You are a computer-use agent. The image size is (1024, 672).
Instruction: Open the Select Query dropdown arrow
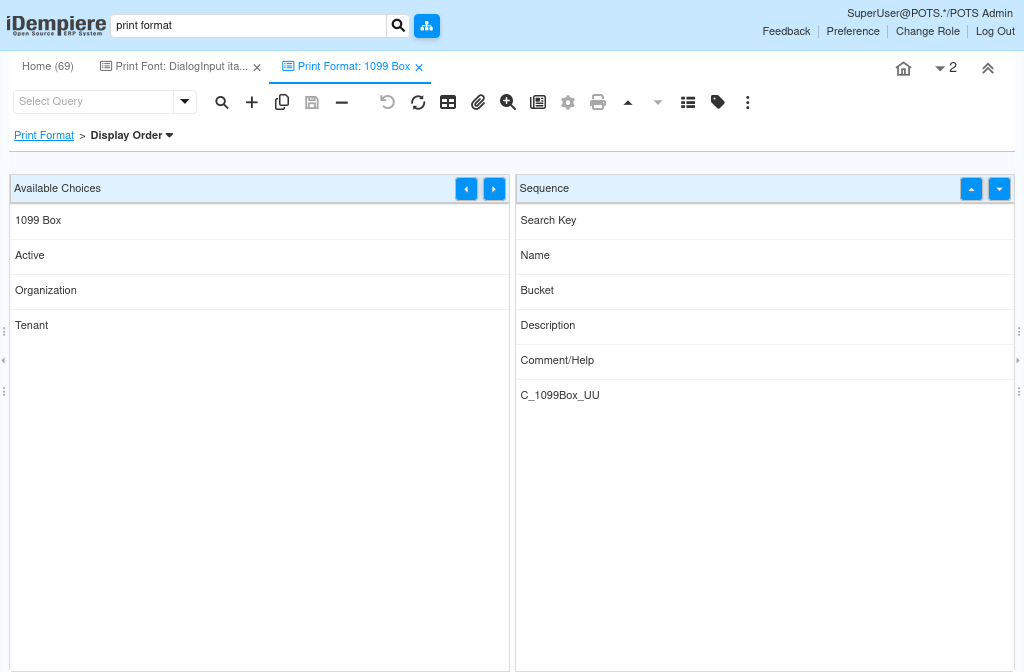point(185,102)
